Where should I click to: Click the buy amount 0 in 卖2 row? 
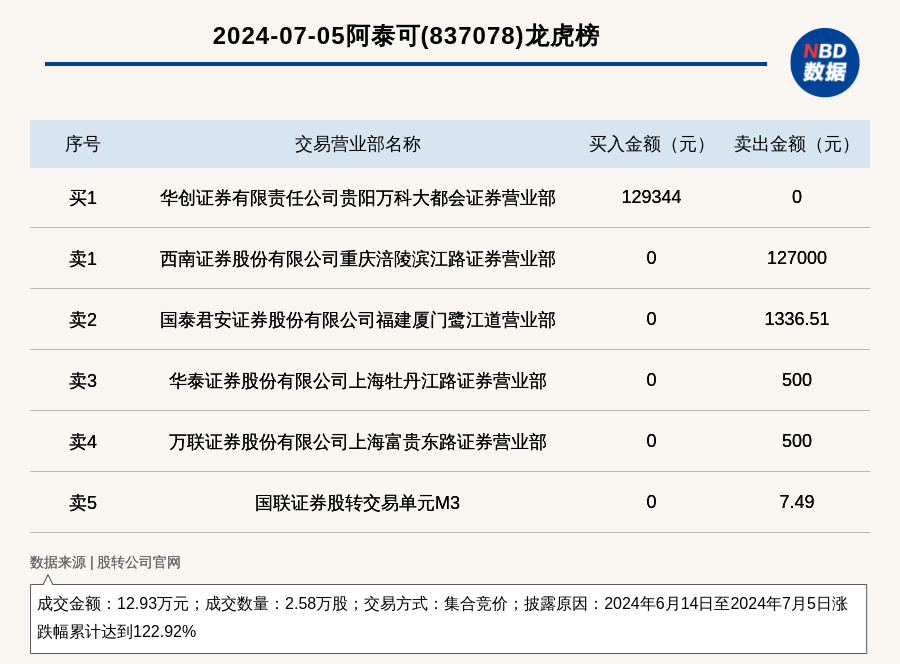pyautogui.click(x=651, y=319)
